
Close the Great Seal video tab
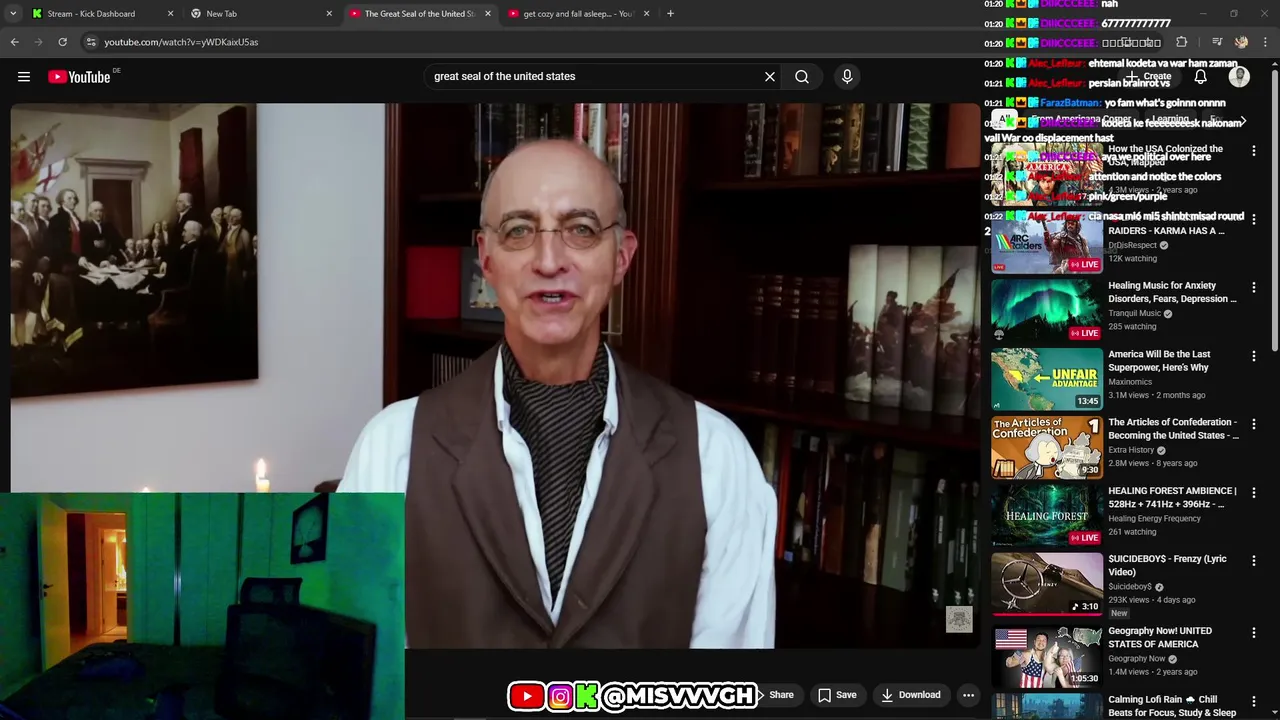488,14
